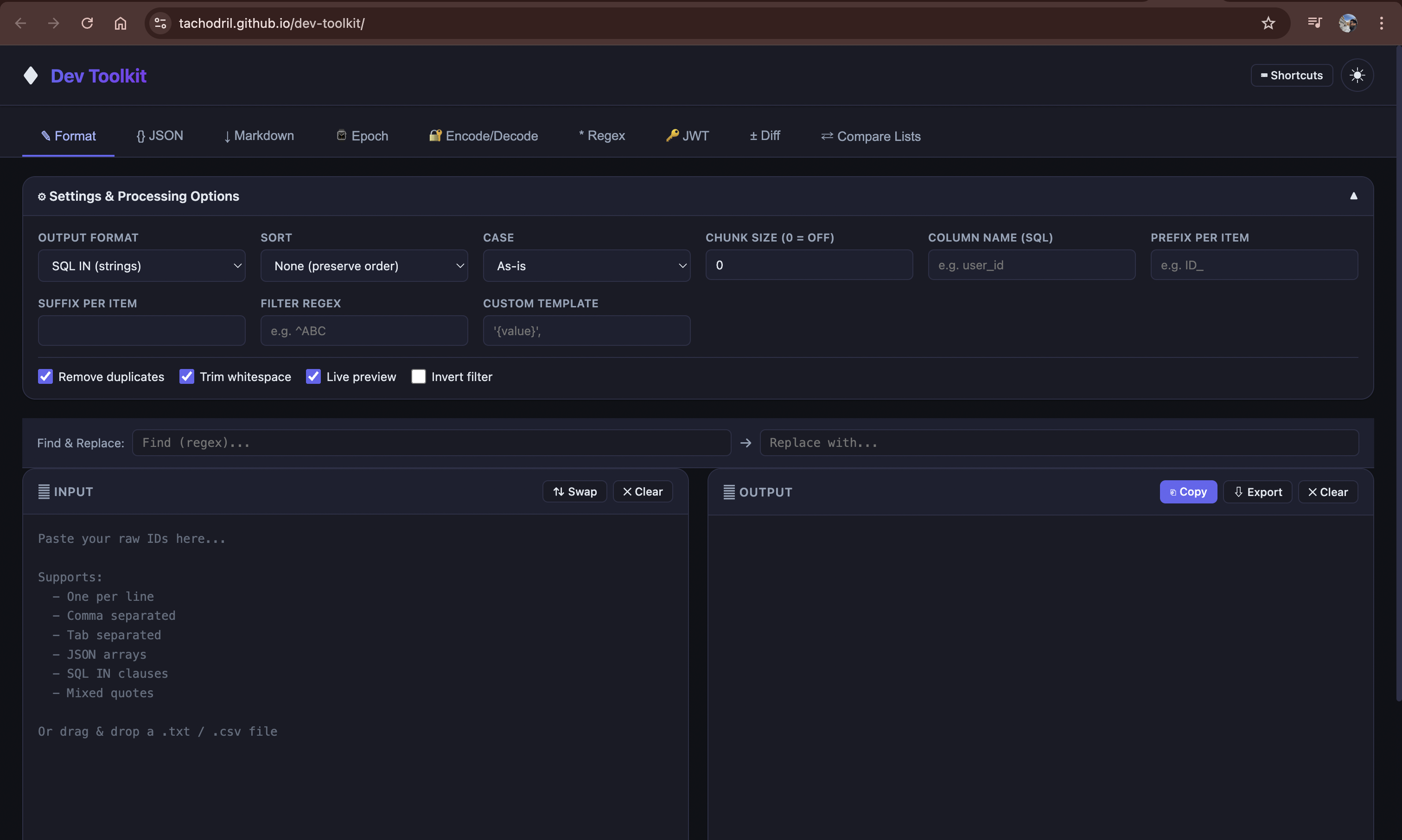Open the Compare Lists tab
Screen dimensions: 1402x840
[x=870, y=136]
